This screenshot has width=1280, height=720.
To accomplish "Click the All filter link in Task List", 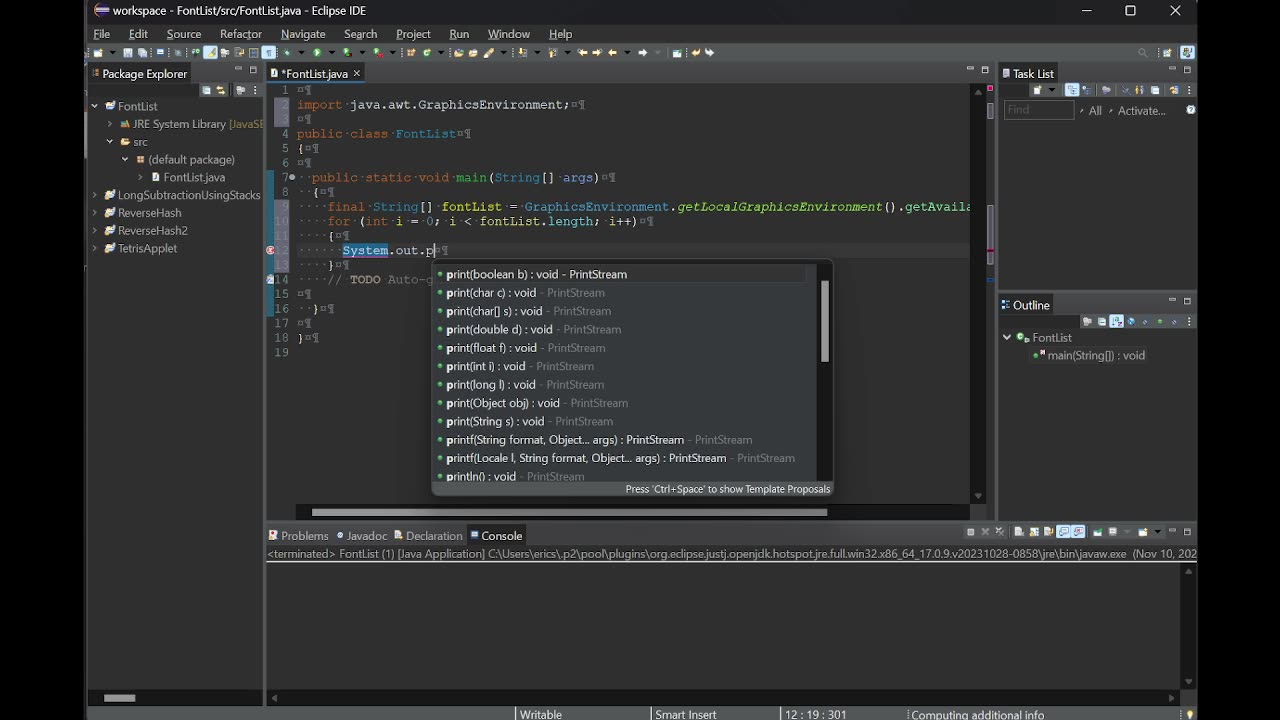I will (x=1095, y=111).
